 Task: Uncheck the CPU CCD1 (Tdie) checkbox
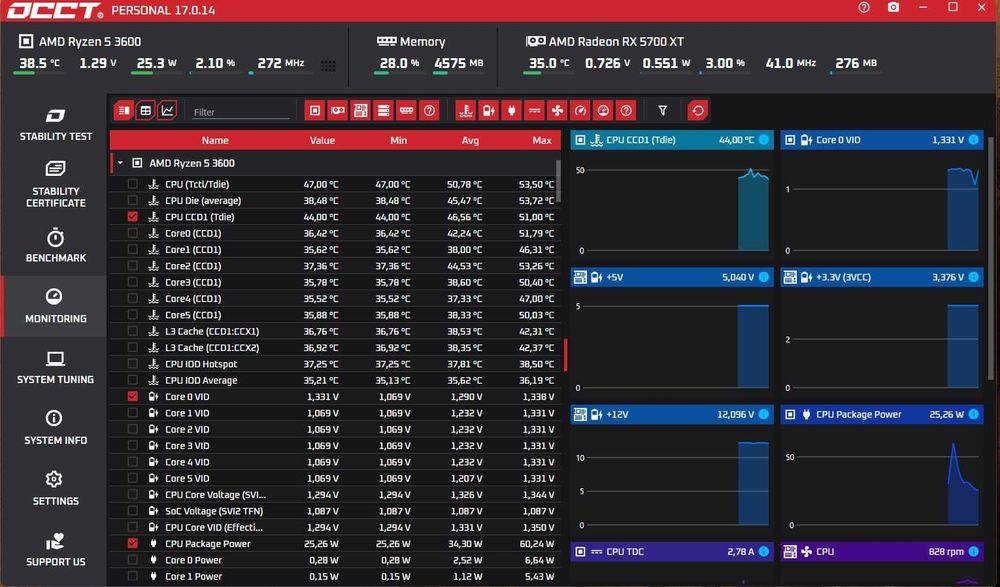132,217
